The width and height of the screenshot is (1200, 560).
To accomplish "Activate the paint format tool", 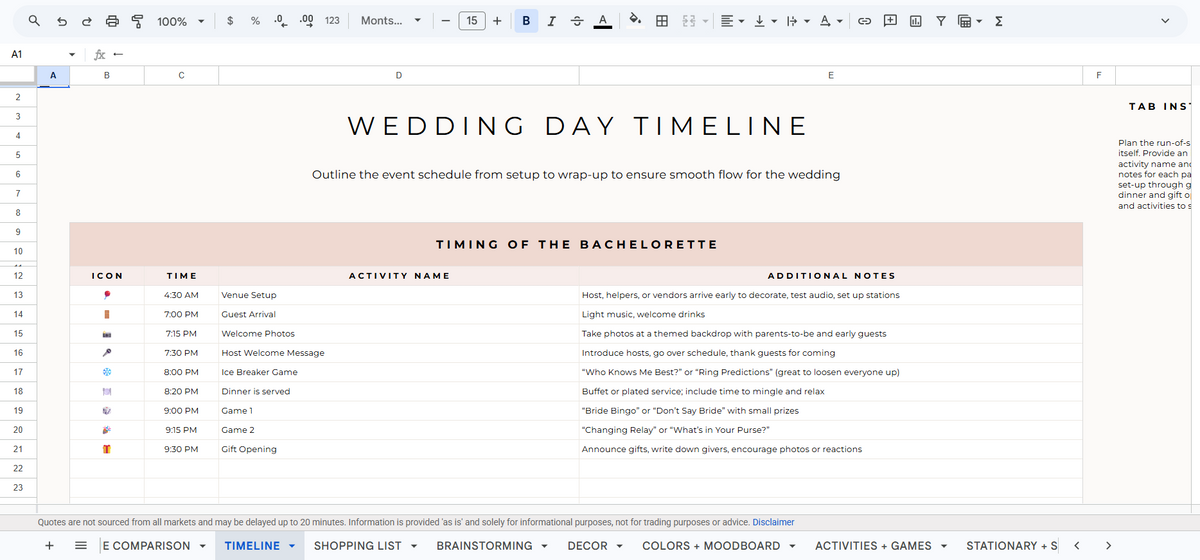I will pos(136,20).
